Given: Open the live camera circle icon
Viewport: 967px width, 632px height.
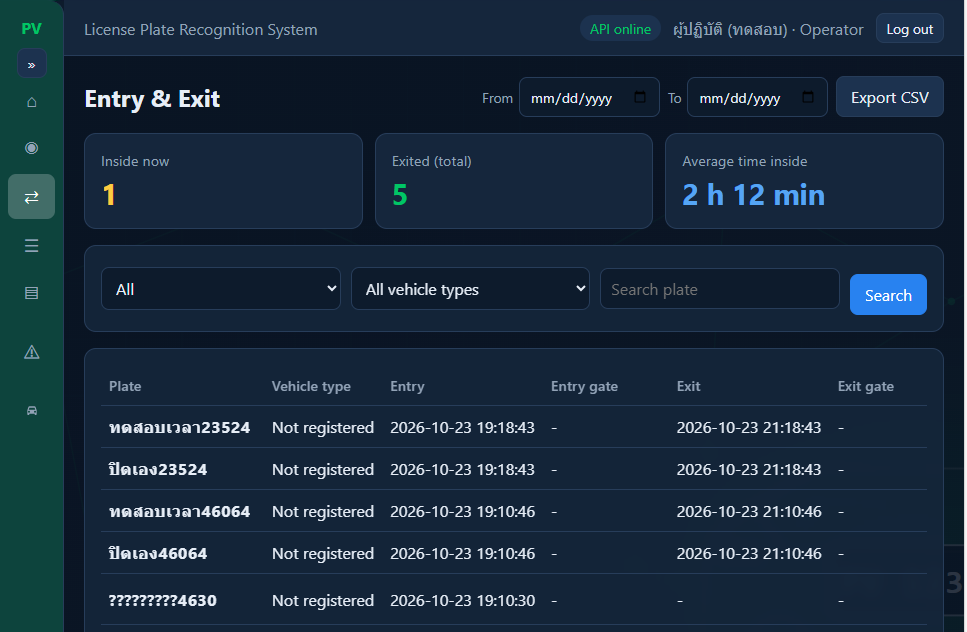Looking at the screenshot, I should (31, 148).
